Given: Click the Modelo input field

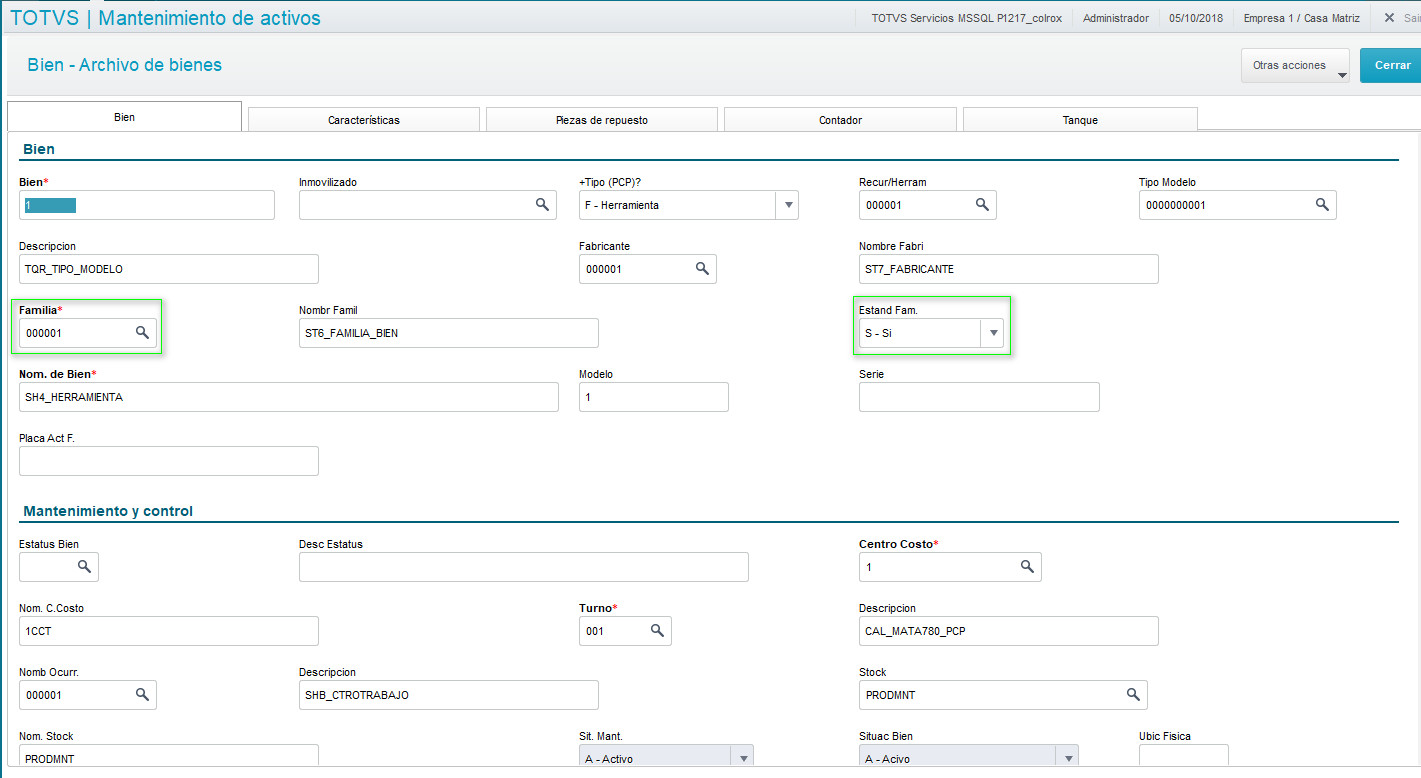Looking at the screenshot, I should pyautogui.click(x=653, y=397).
